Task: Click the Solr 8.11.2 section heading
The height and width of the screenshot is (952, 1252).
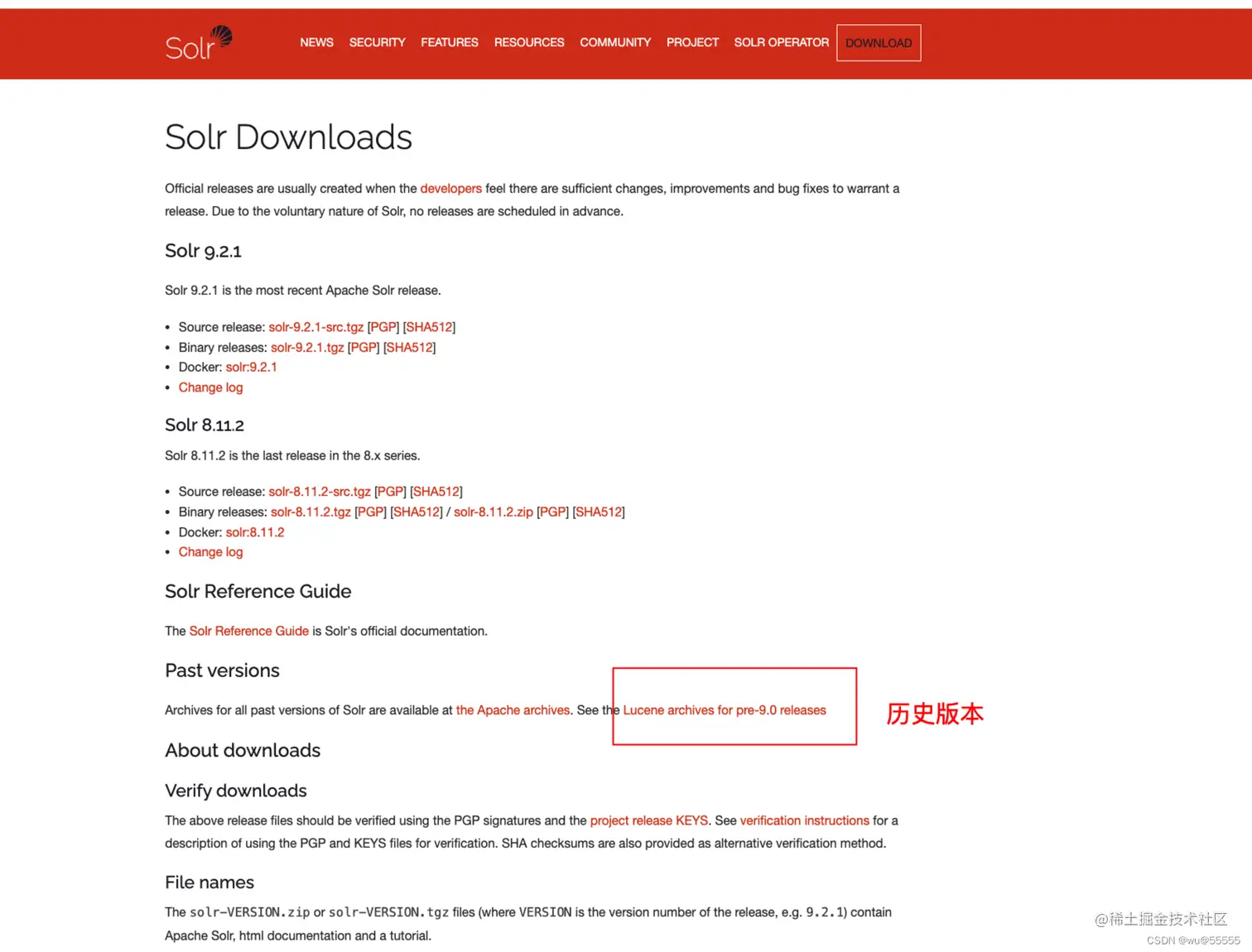Action: click(x=205, y=425)
